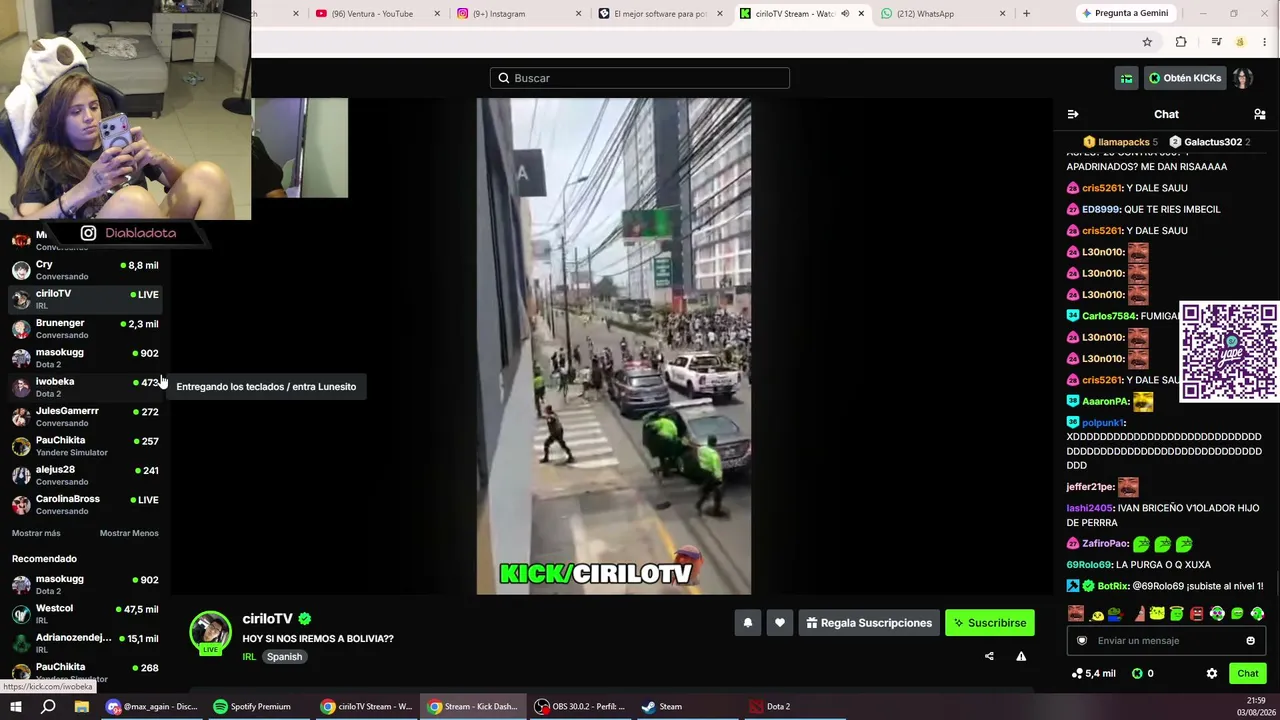Click the chat identity badge icon
This screenshot has height=720, width=1280.
1082,641
